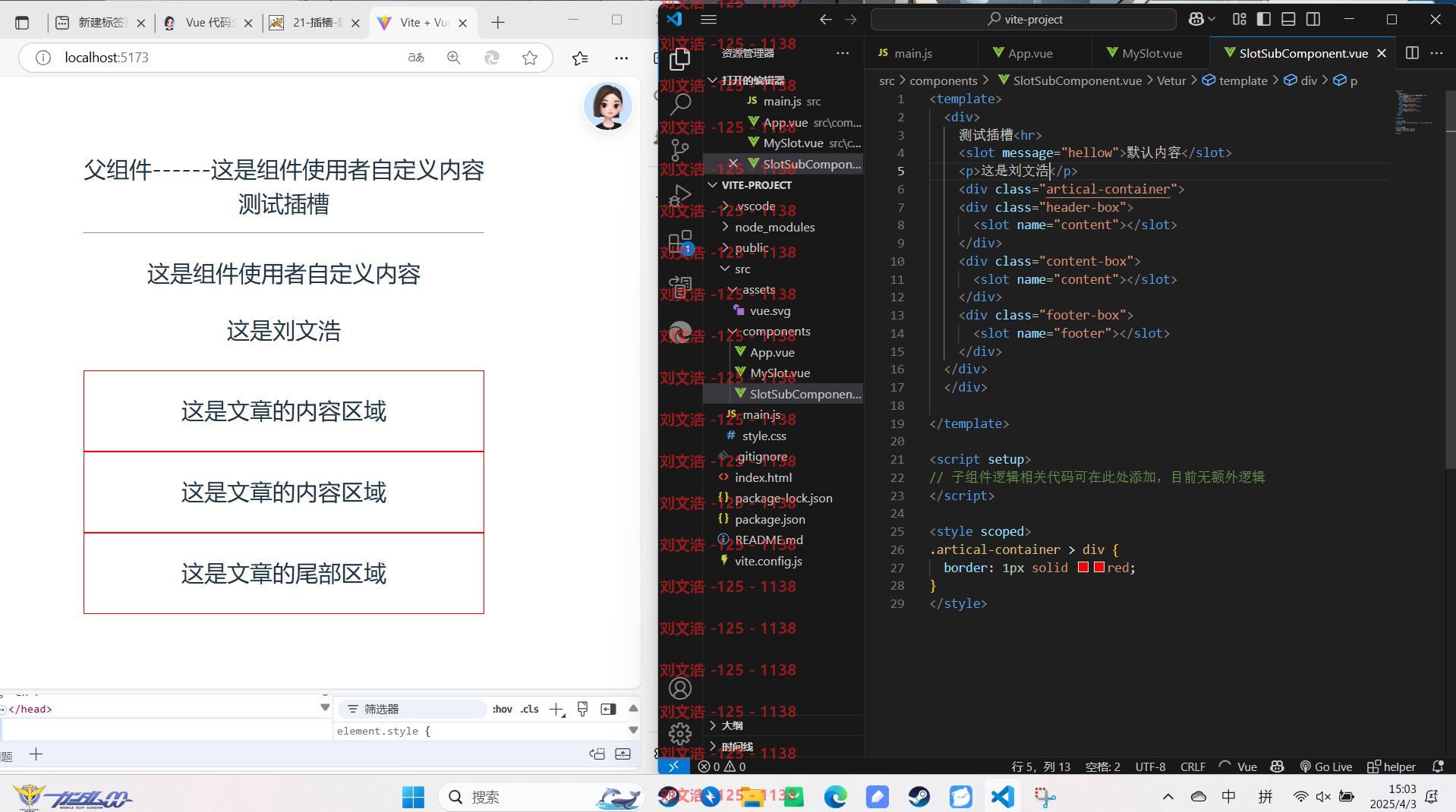
Task: Open editor more actions menu
Action: click(x=1436, y=53)
